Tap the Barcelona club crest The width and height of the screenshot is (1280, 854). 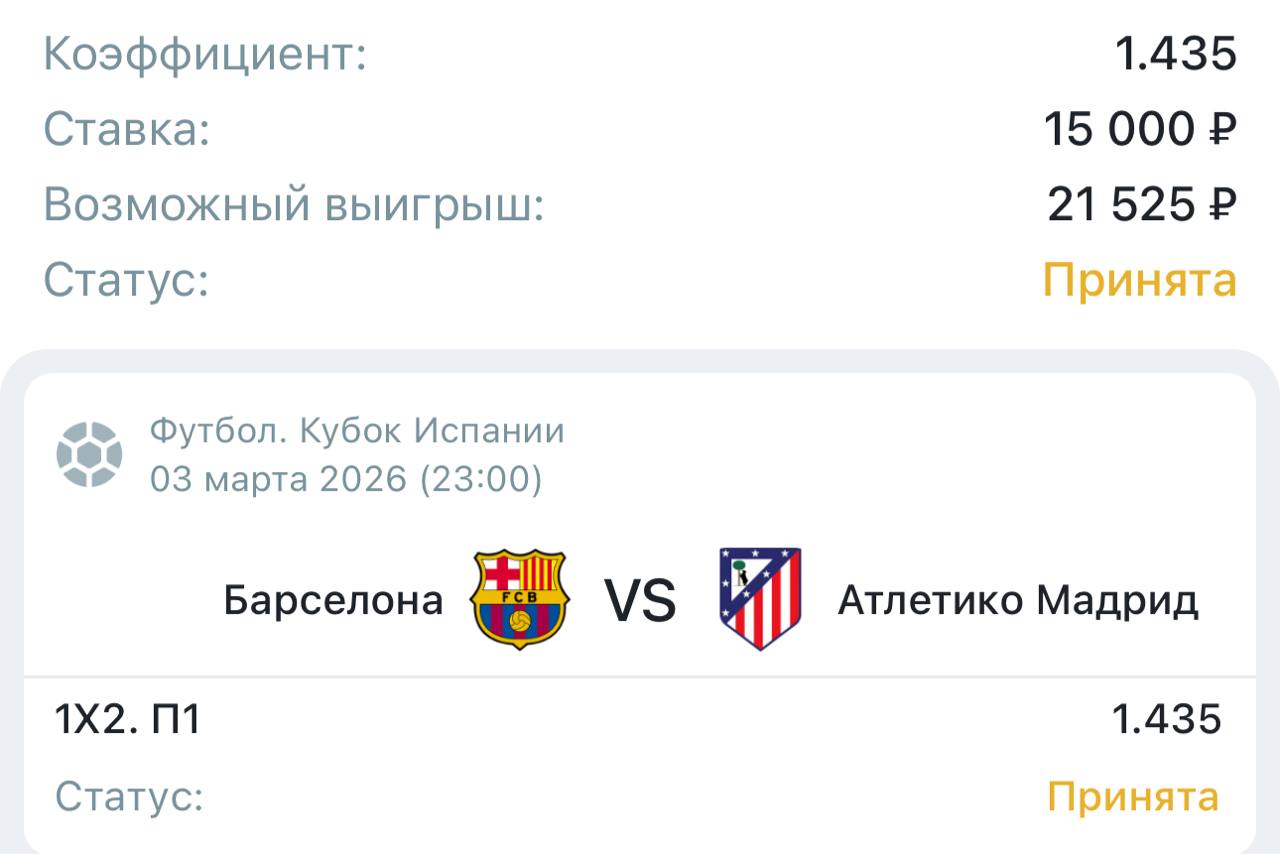519,599
